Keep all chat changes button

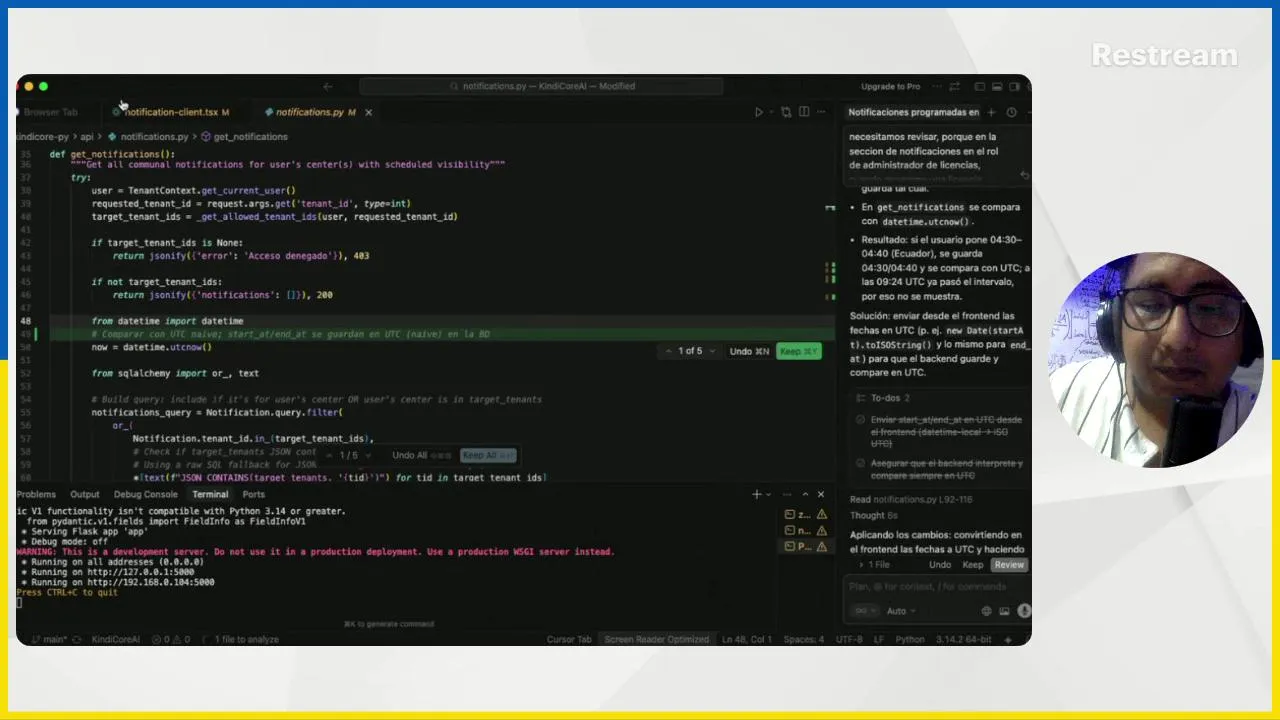coord(972,565)
